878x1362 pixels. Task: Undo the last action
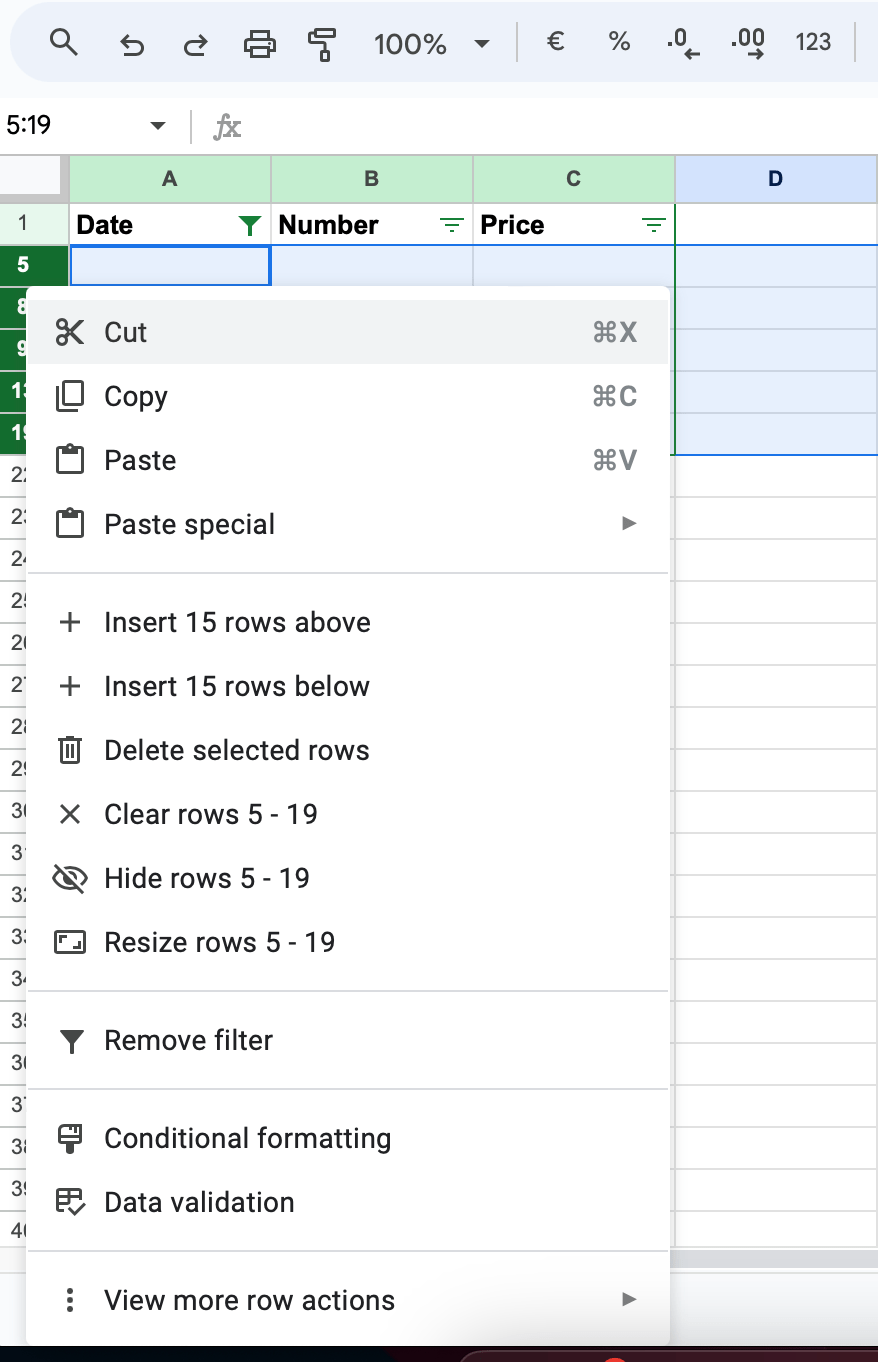(x=132, y=42)
